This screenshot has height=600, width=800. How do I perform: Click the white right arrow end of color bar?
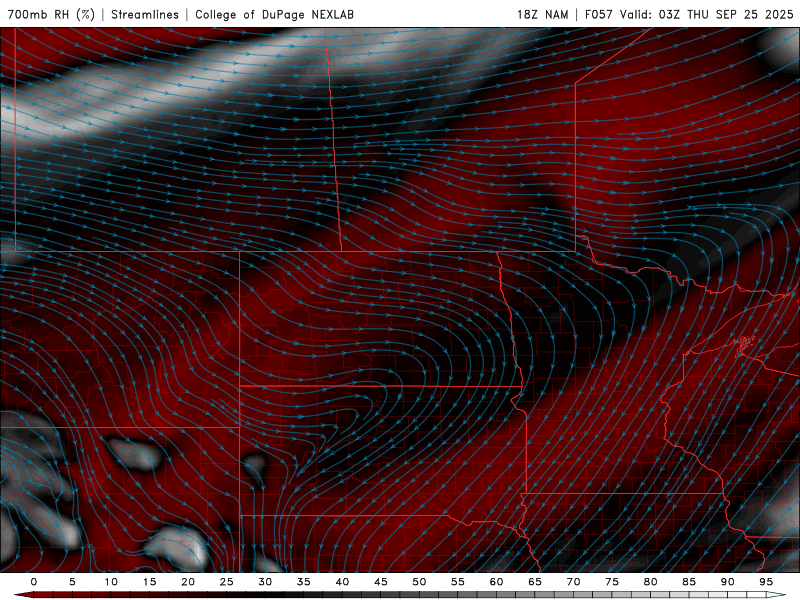(x=776, y=595)
